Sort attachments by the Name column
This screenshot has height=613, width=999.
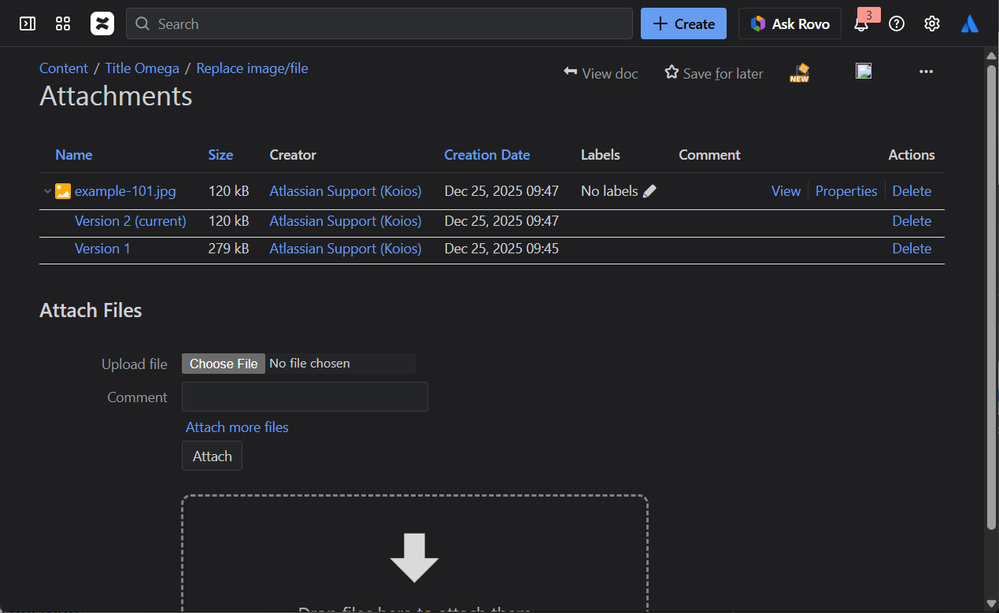(x=74, y=155)
